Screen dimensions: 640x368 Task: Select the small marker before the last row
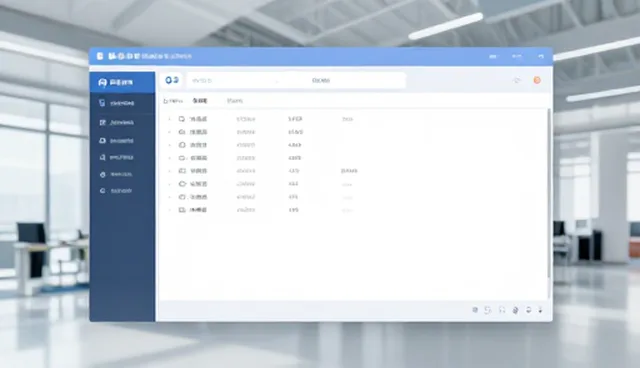(169, 210)
